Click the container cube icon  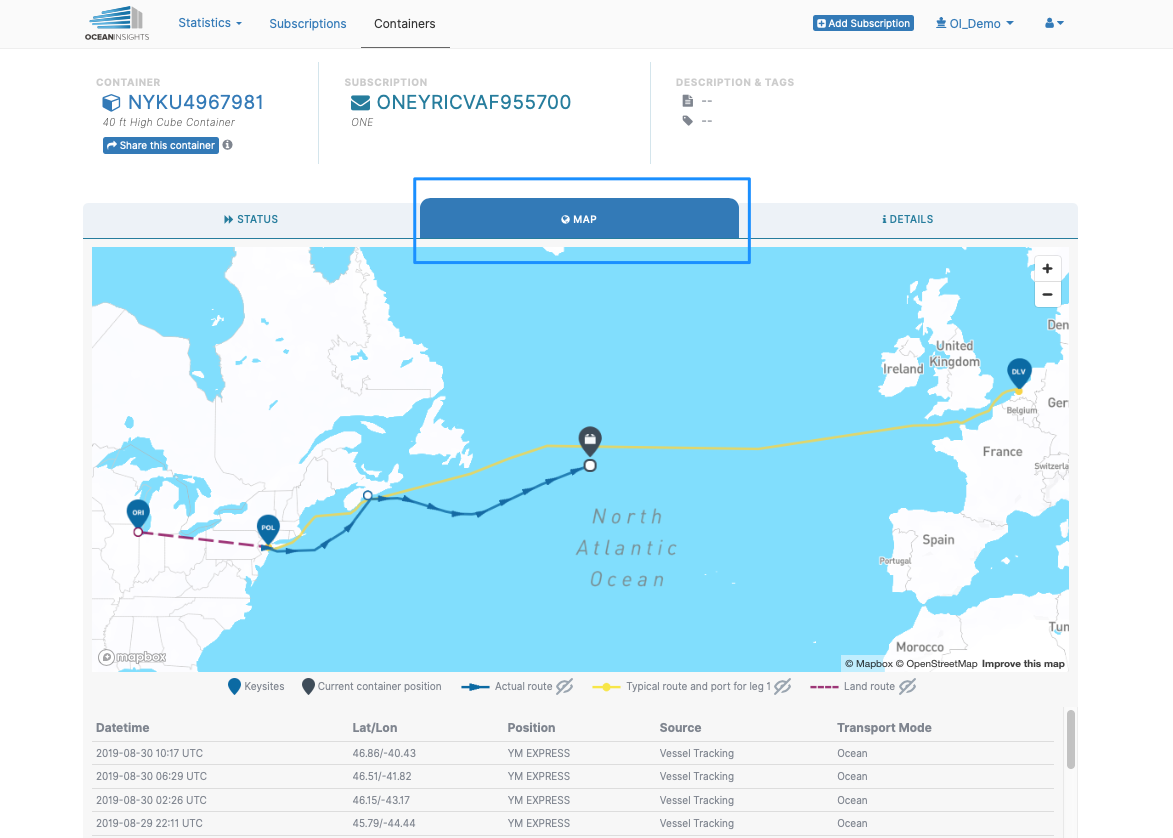(x=111, y=103)
